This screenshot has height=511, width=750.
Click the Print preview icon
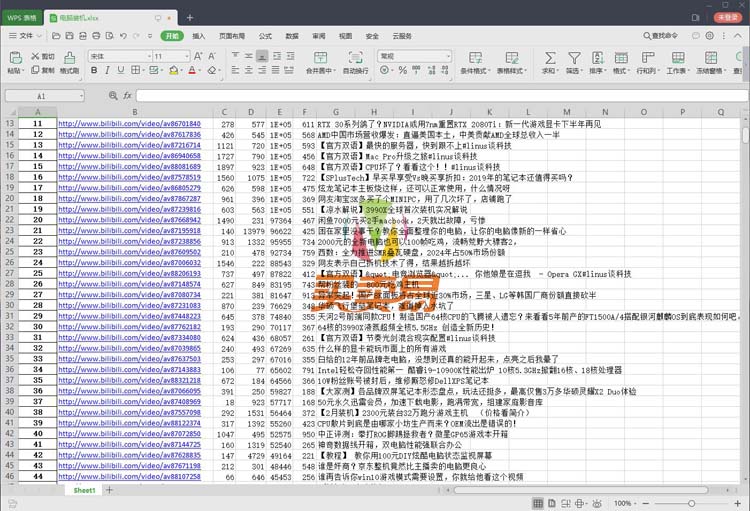coord(110,36)
